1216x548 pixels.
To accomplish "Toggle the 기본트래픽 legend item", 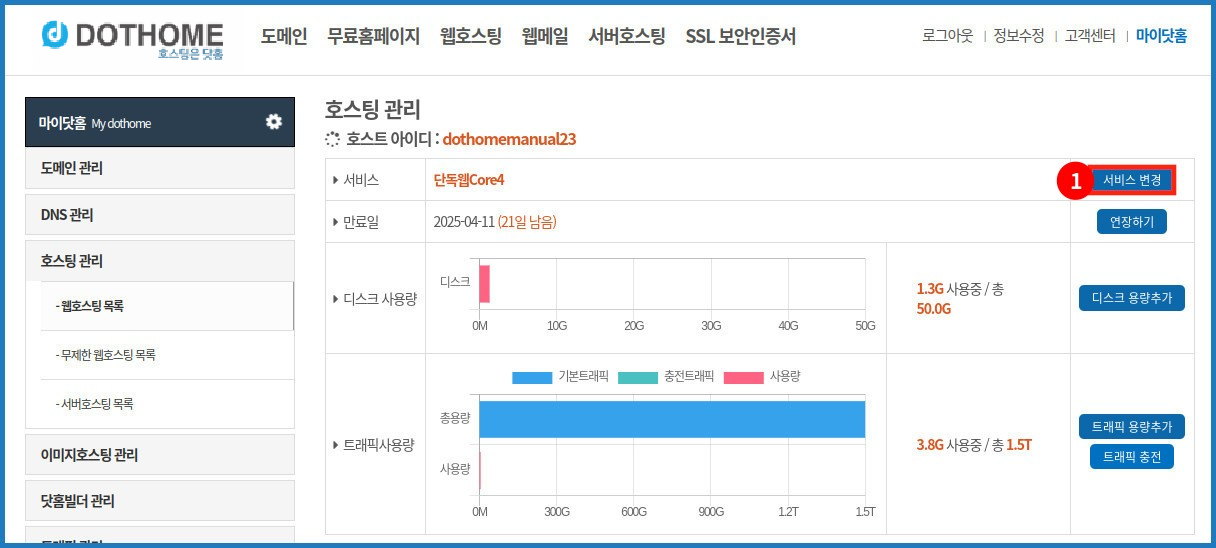I will [x=560, y=377].
